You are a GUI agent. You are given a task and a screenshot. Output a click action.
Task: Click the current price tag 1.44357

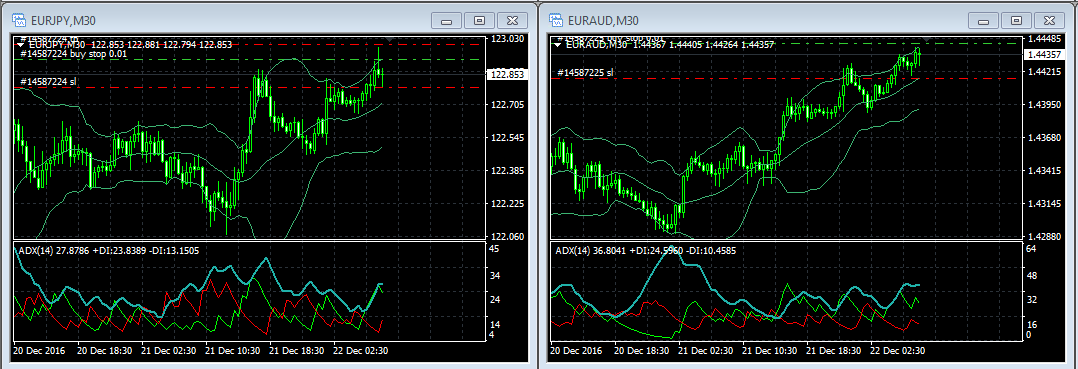[1044, 54]
